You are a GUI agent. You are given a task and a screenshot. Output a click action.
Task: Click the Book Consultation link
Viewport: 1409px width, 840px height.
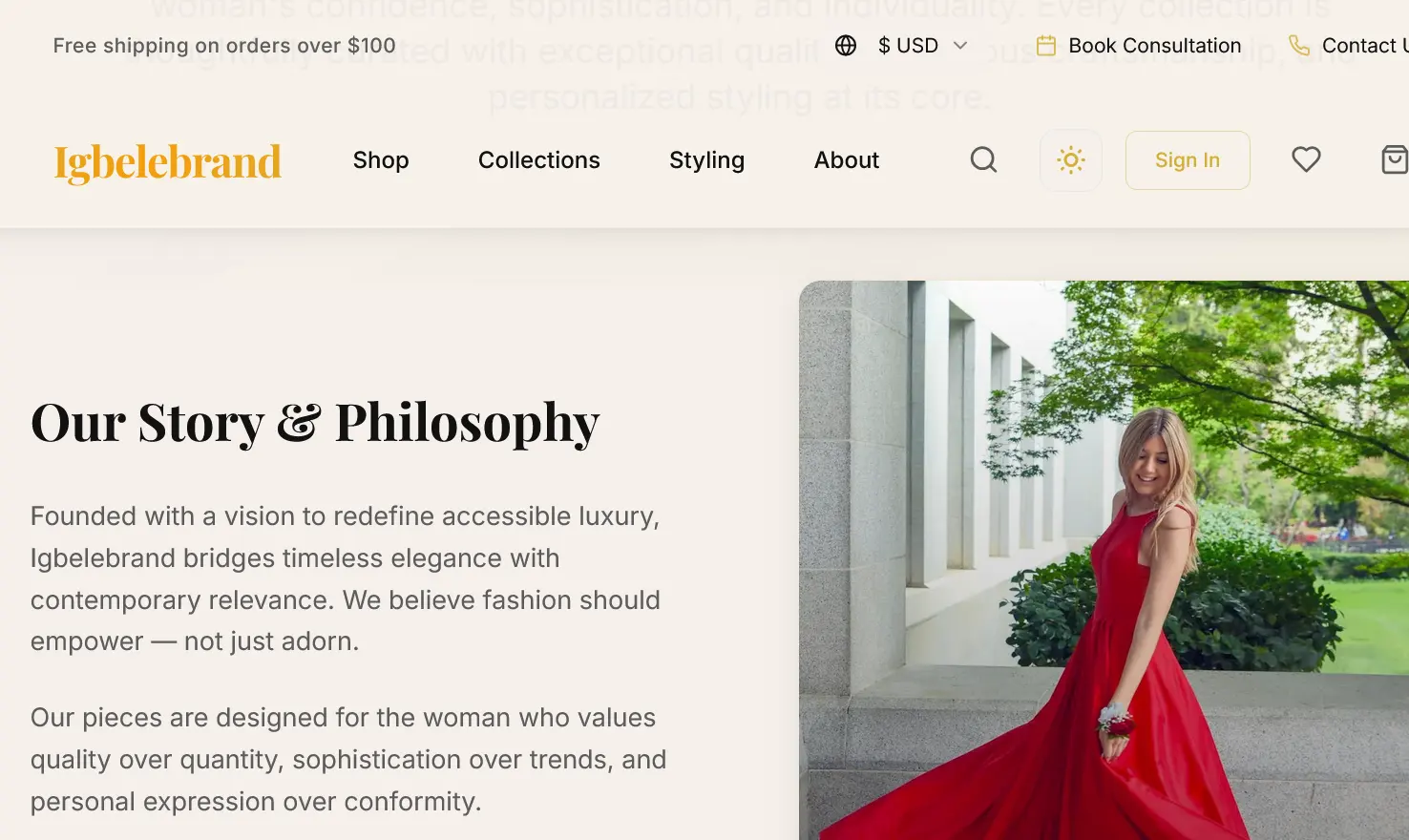click(1154, 46)
